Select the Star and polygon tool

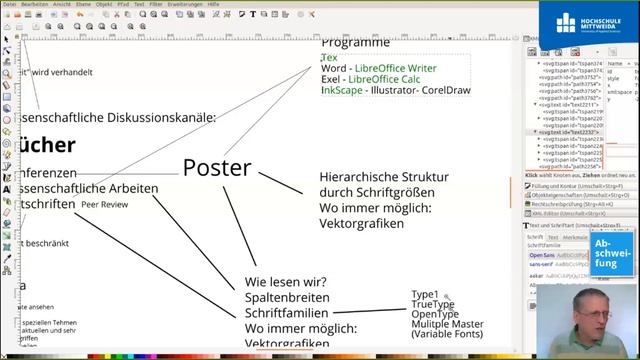pos(7,131)
